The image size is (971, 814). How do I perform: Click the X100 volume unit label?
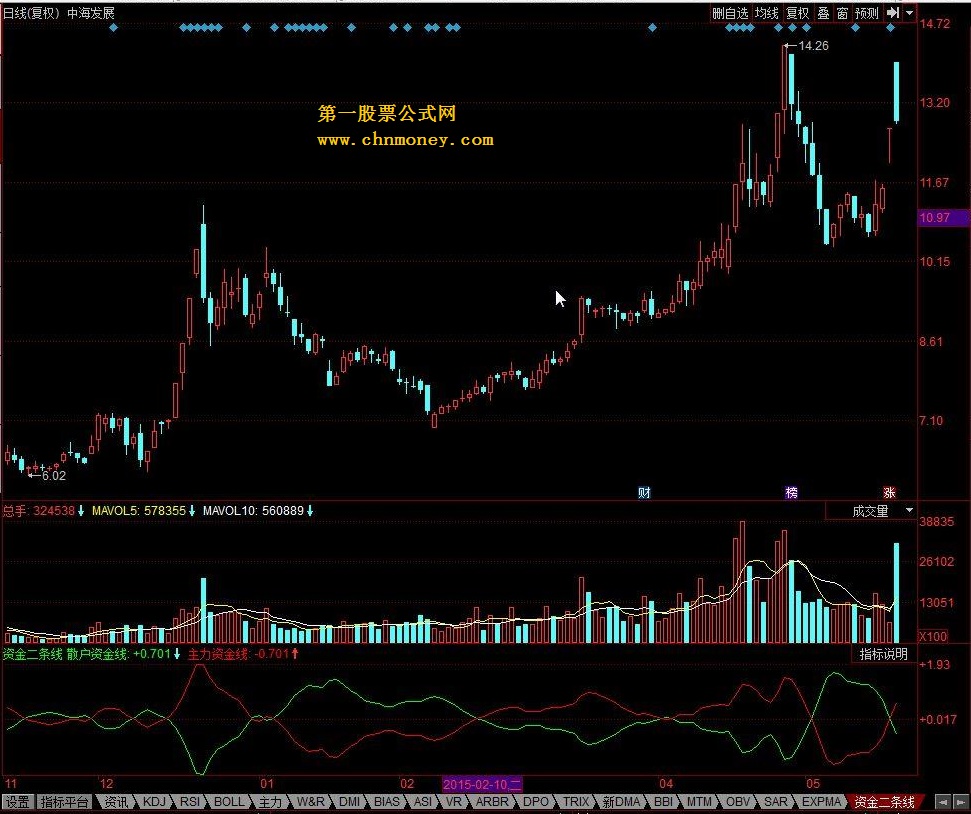coord(933,637)
